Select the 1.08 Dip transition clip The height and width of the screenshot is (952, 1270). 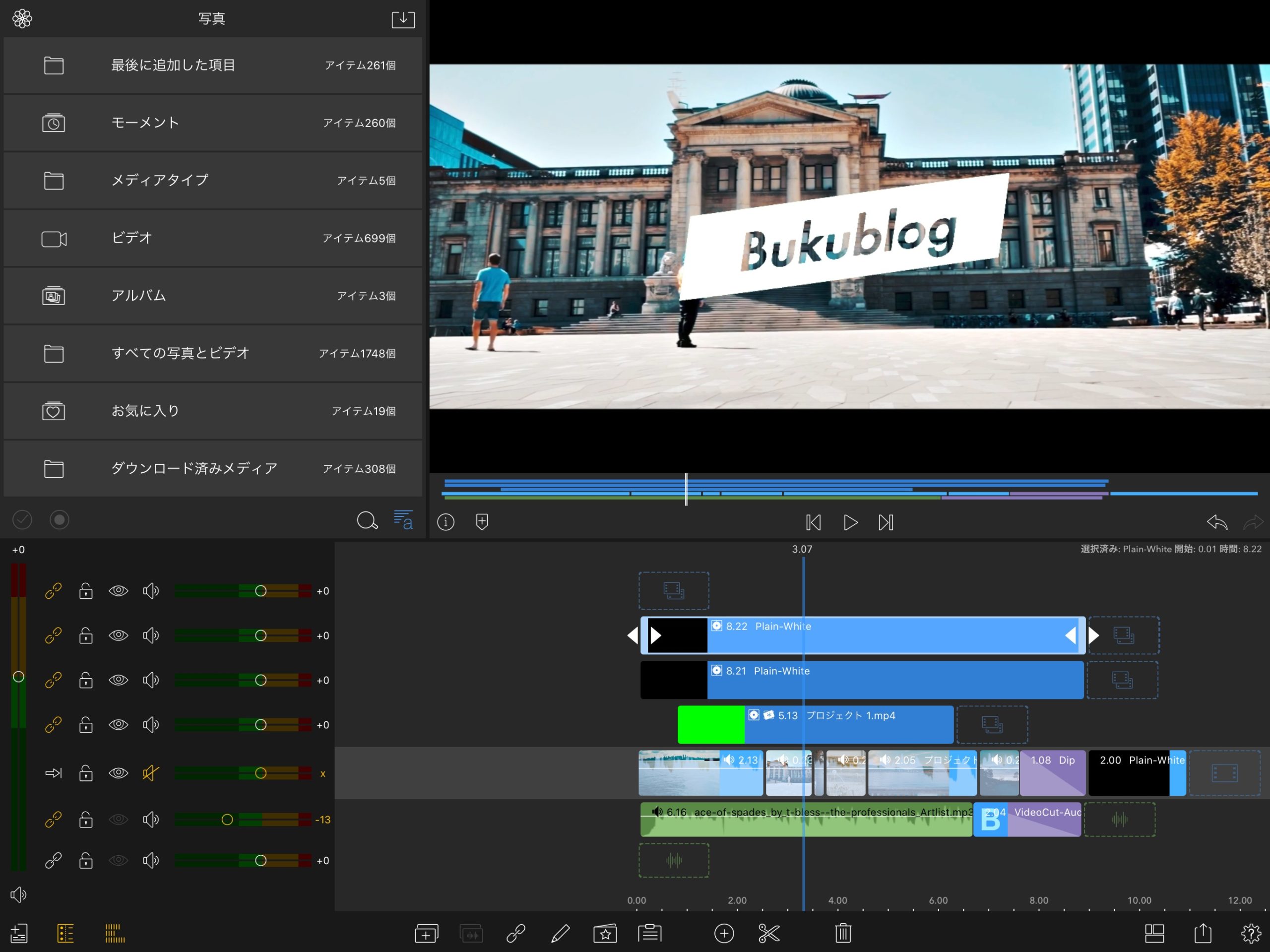pyautogui.click(x=1052, y=773)
